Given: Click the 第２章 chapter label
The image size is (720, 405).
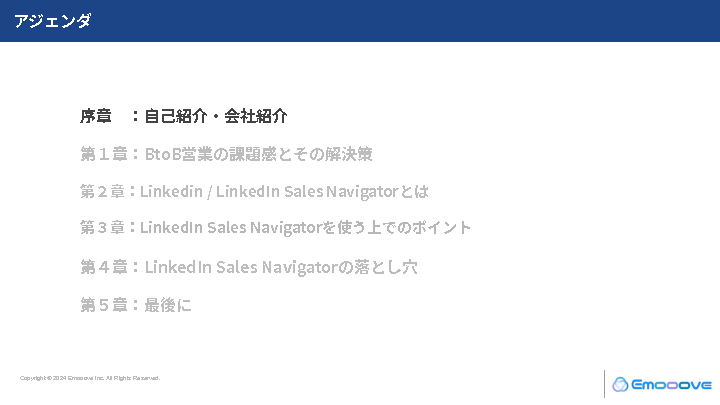Looking at the screenshot, I should pos(102,191).
